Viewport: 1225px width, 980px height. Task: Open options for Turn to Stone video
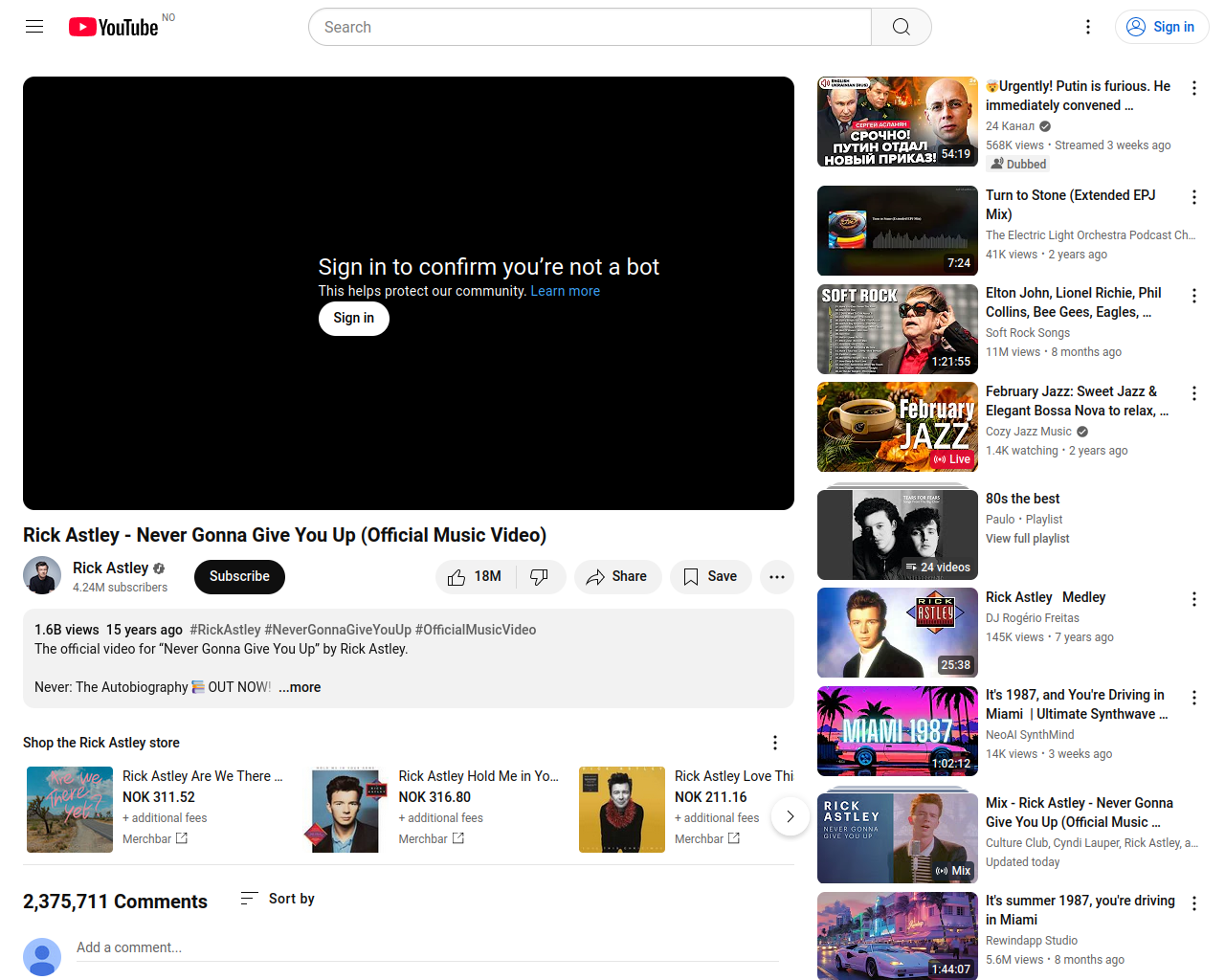(x=1194, y=197)
